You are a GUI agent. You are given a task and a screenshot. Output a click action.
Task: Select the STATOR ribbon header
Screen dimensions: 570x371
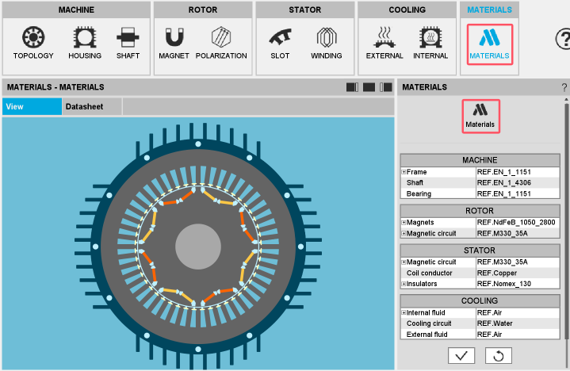pyautogui.click(x=305, y=10)
